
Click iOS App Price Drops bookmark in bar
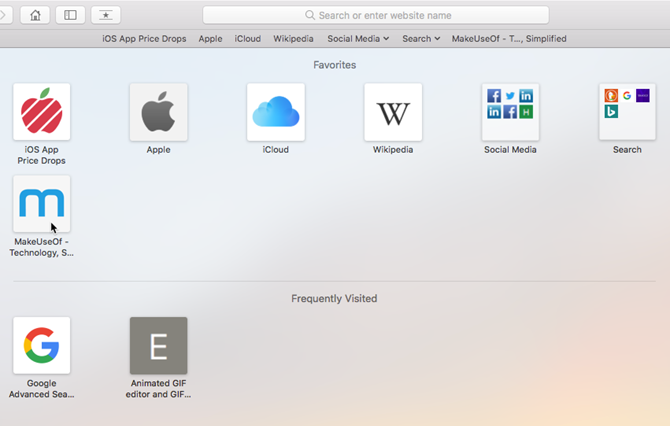(144, 39)
